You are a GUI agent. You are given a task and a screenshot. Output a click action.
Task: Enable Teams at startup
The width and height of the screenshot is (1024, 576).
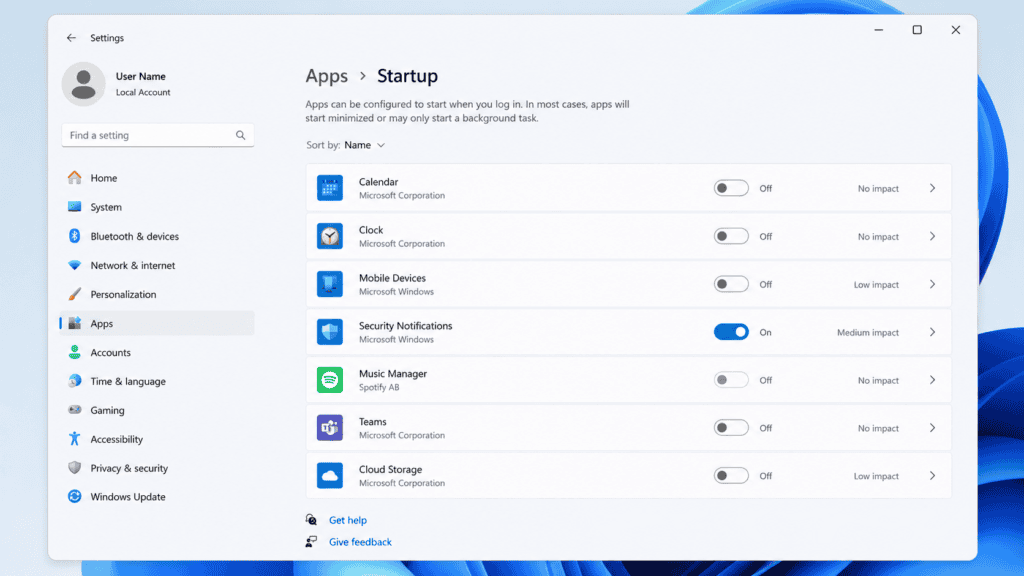pyautogui.click(x=731, y=428)
